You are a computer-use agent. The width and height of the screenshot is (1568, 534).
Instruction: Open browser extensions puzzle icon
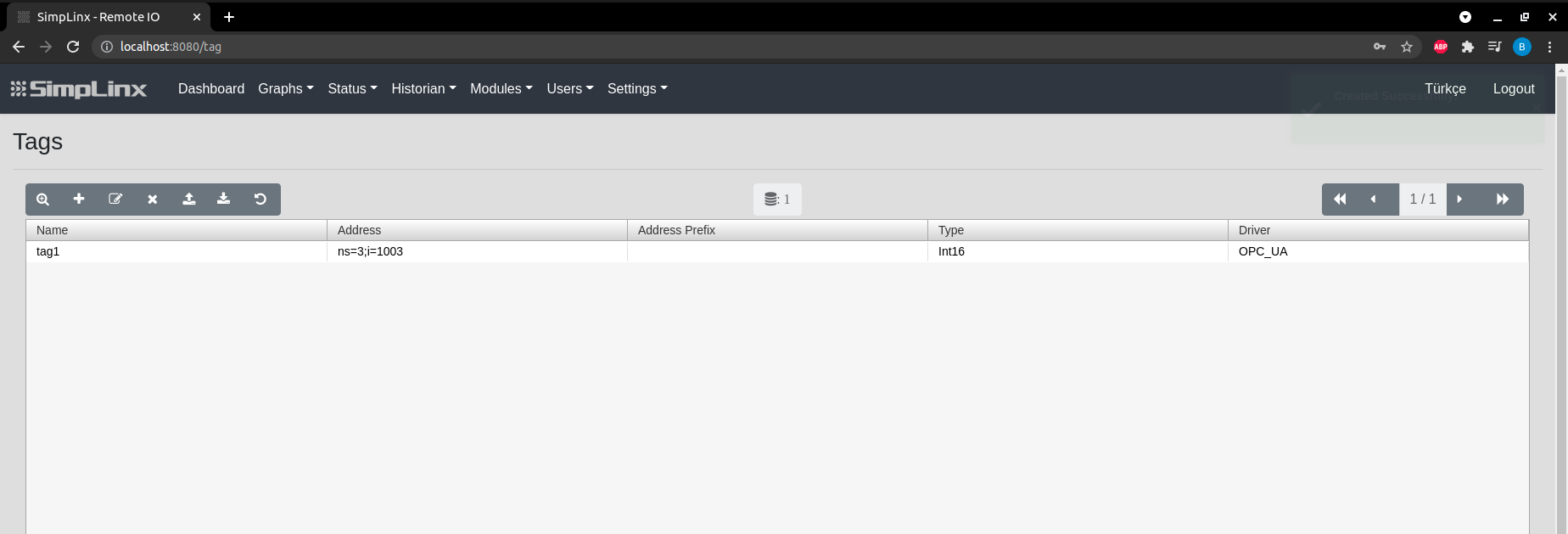point(1468,47)
